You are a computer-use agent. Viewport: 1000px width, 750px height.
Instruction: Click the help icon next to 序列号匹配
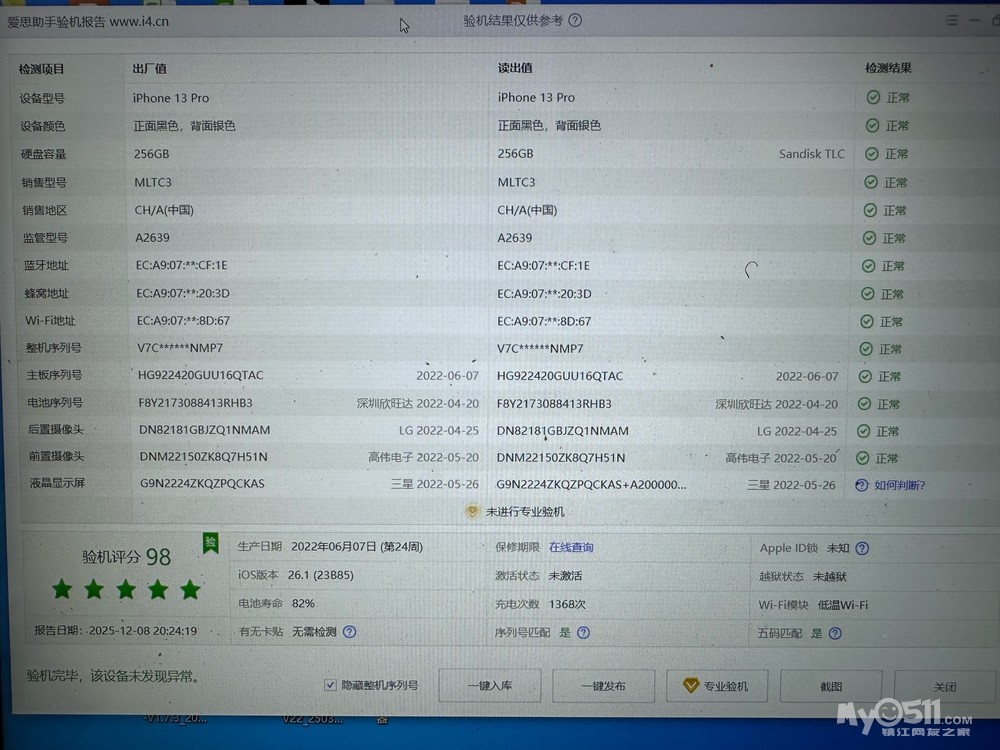click(x=583, y=633)
